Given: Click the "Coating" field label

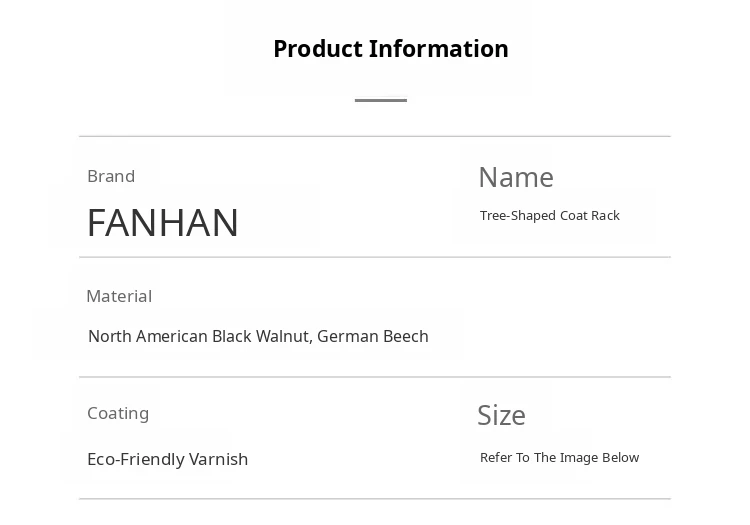Looking at the screenshot, I should (118, 413).
